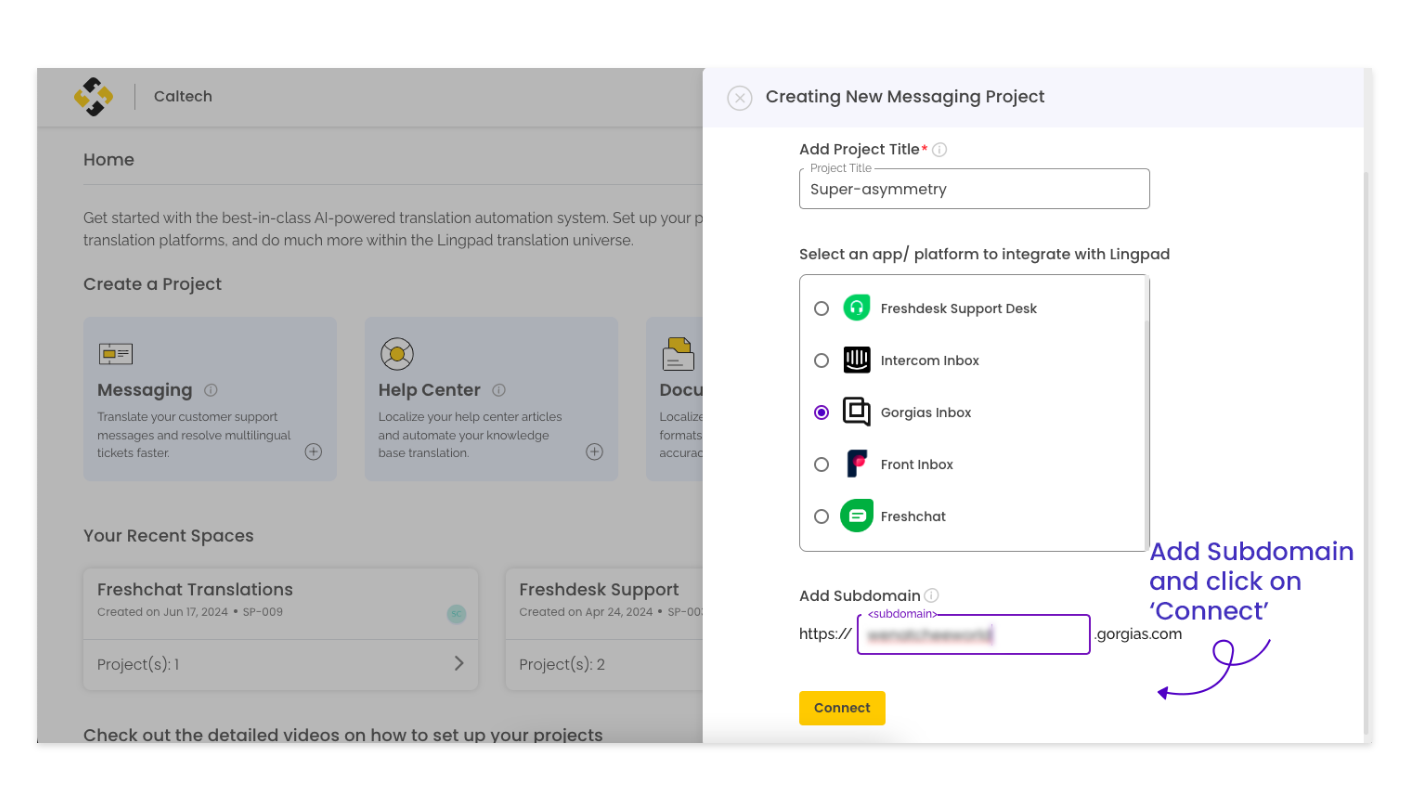This screenshot has height=811, width=1409.
Task: Click the 'Create a Project' heading
Action: click(x=153, y=284)
